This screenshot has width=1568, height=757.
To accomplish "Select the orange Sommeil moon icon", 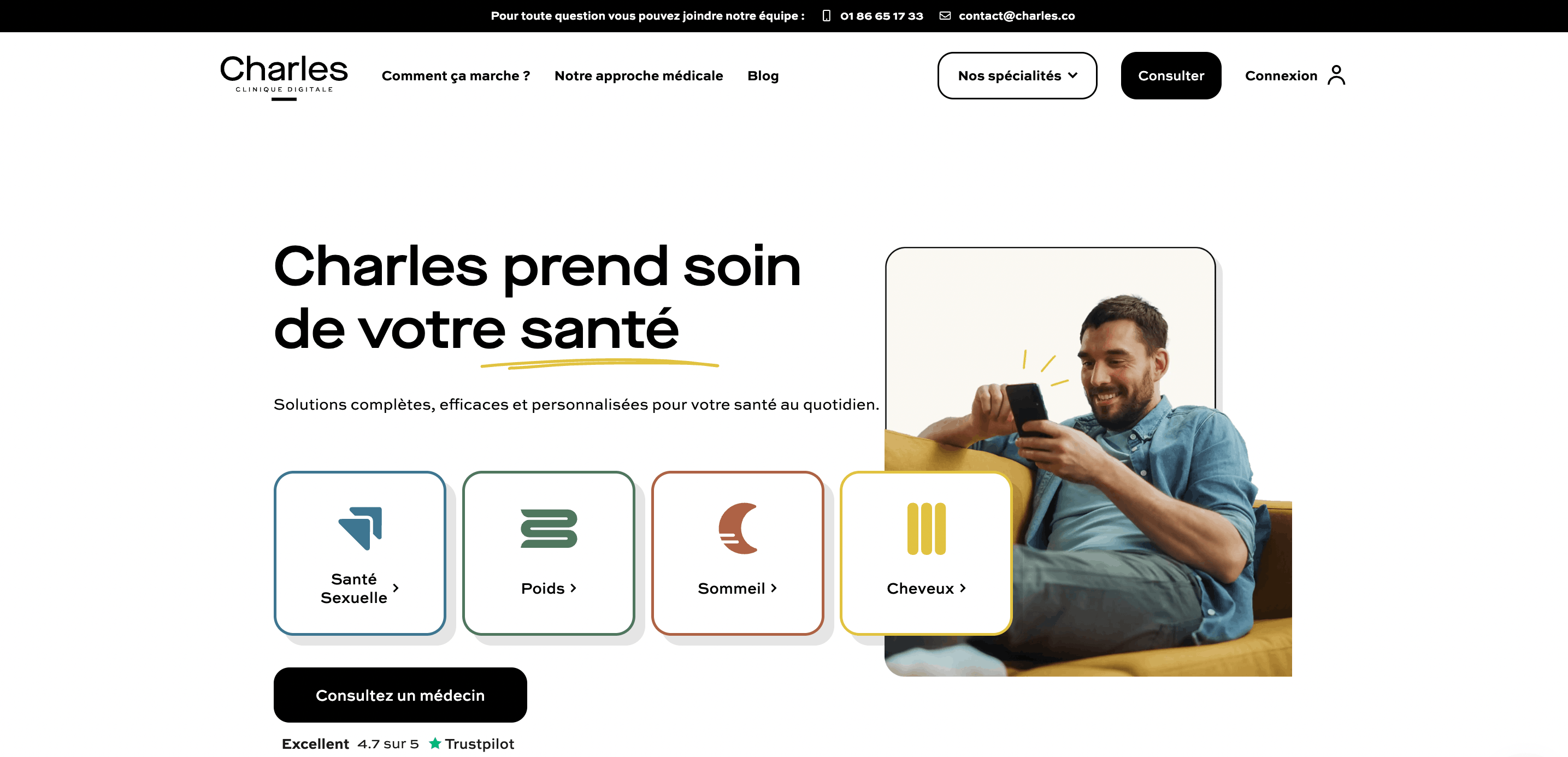I will 738,528.
